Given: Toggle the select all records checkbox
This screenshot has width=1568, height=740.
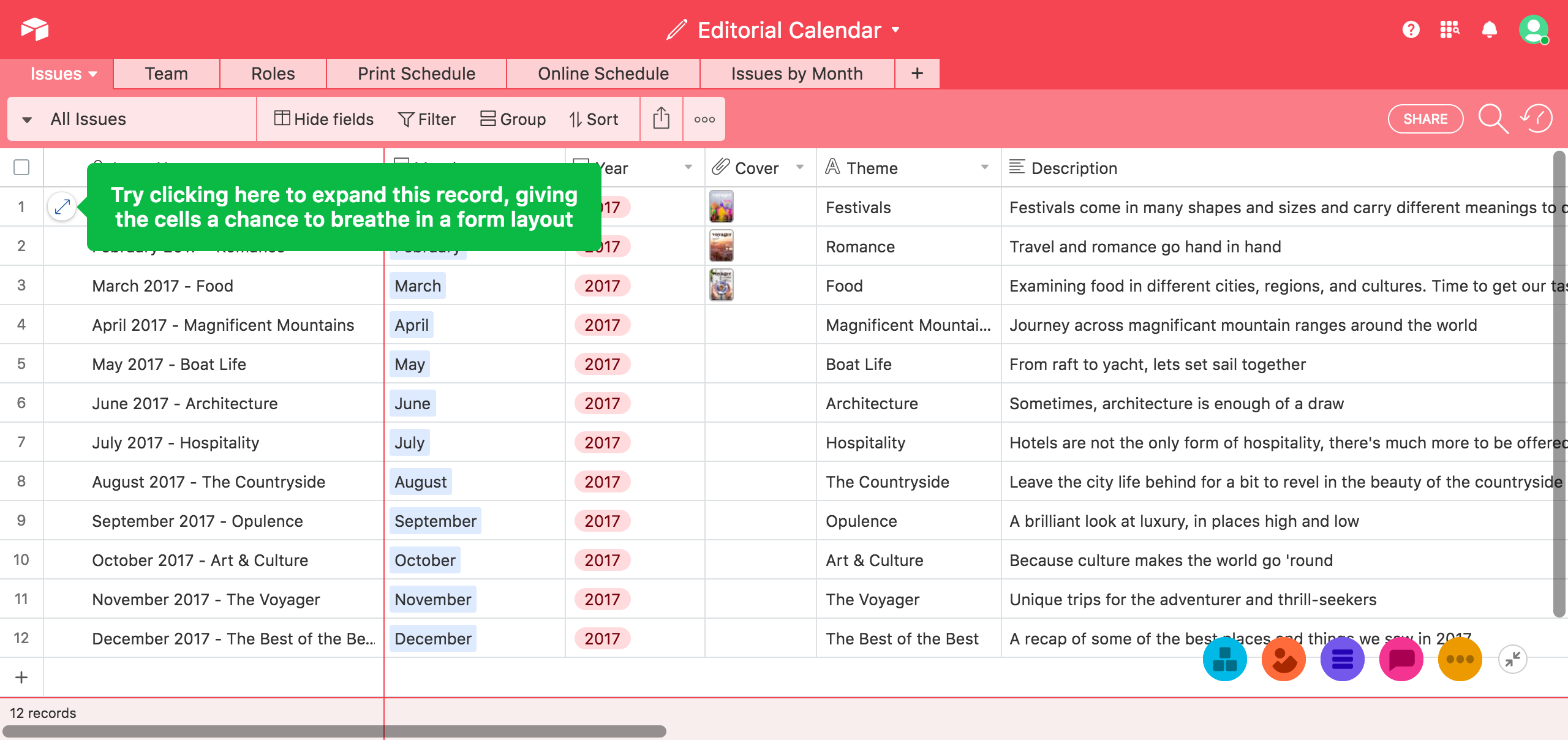Looking at the screenshot, I should click(21, 167).
